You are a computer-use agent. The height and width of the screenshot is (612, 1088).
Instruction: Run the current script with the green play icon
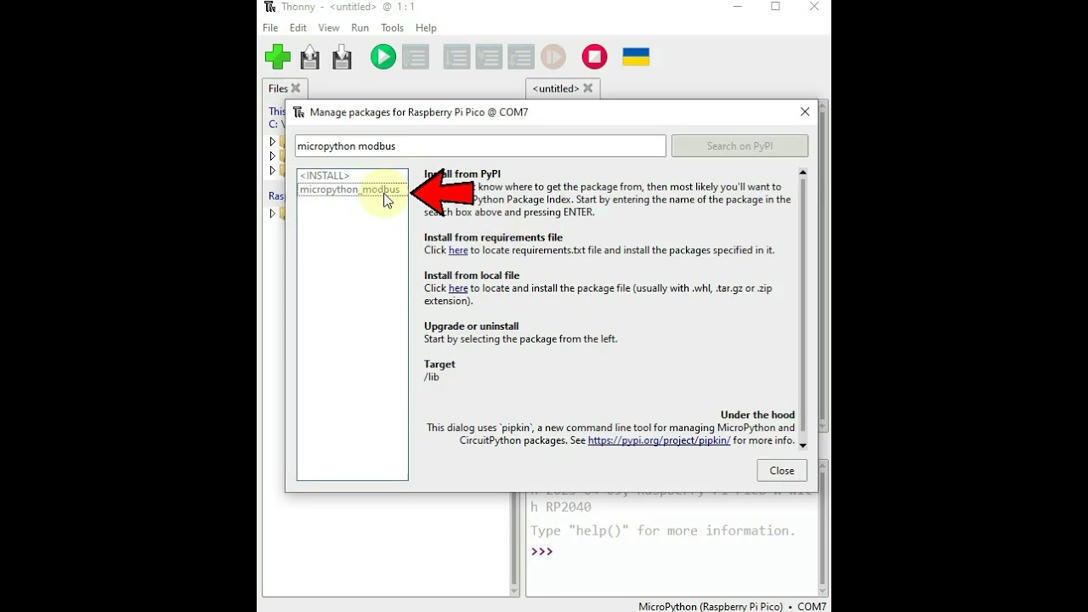tap(383, 57)
